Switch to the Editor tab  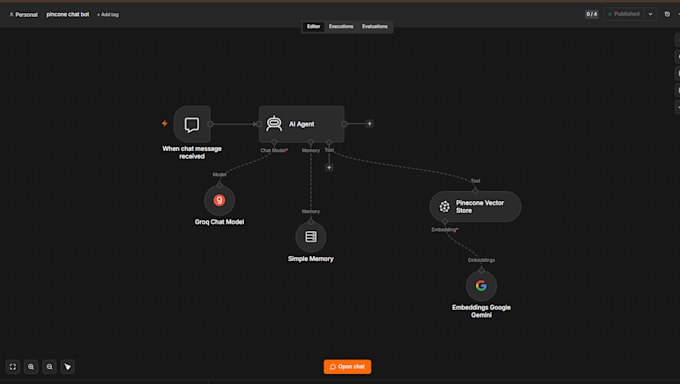pyautogui.click(x=314, y=26)
